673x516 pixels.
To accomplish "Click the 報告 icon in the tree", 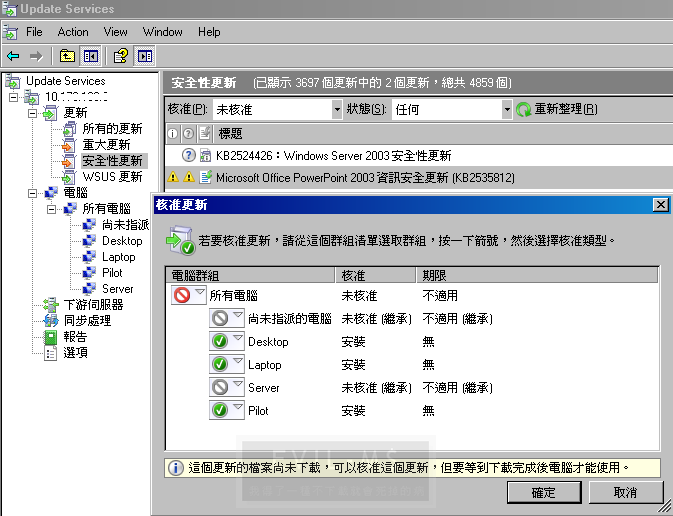I will (x=51, y=337).
